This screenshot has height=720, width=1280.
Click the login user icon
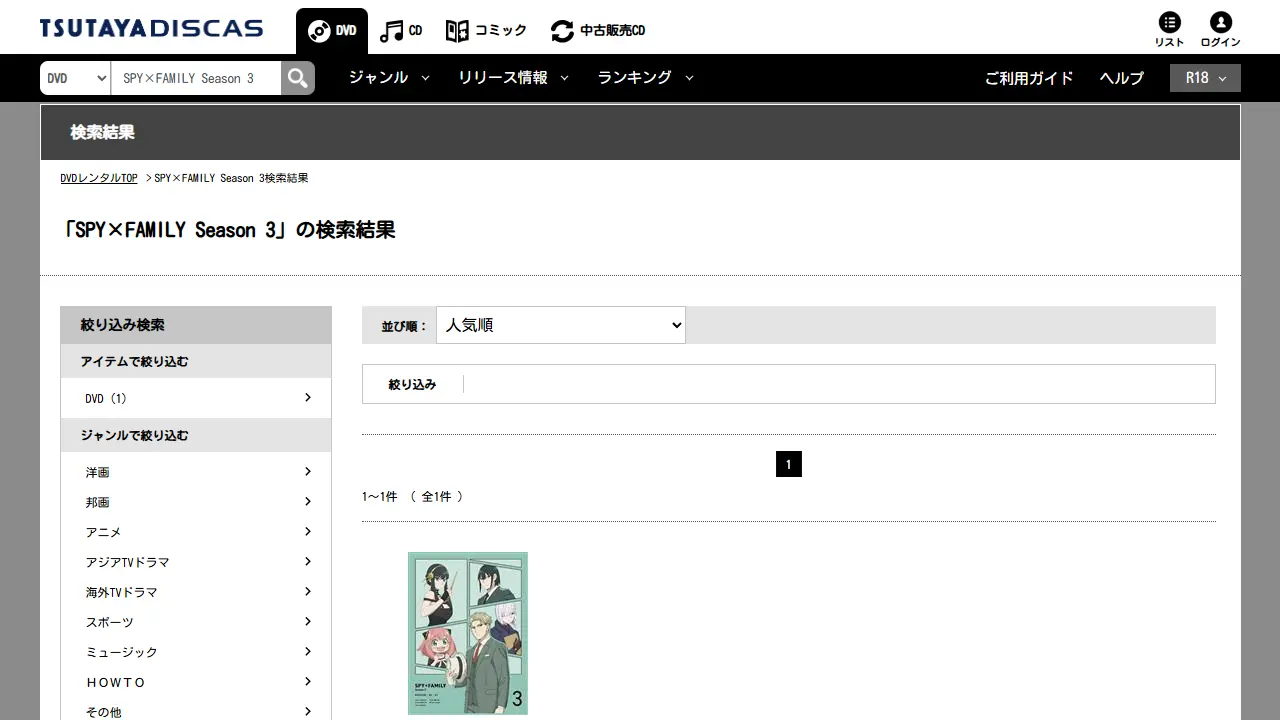click(1220, 29)
